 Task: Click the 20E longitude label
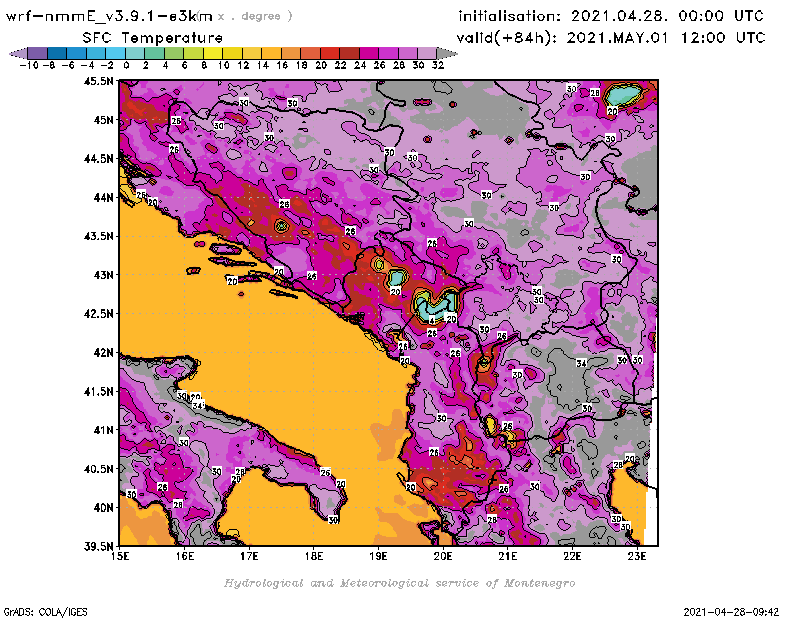[x=443, y=556]
